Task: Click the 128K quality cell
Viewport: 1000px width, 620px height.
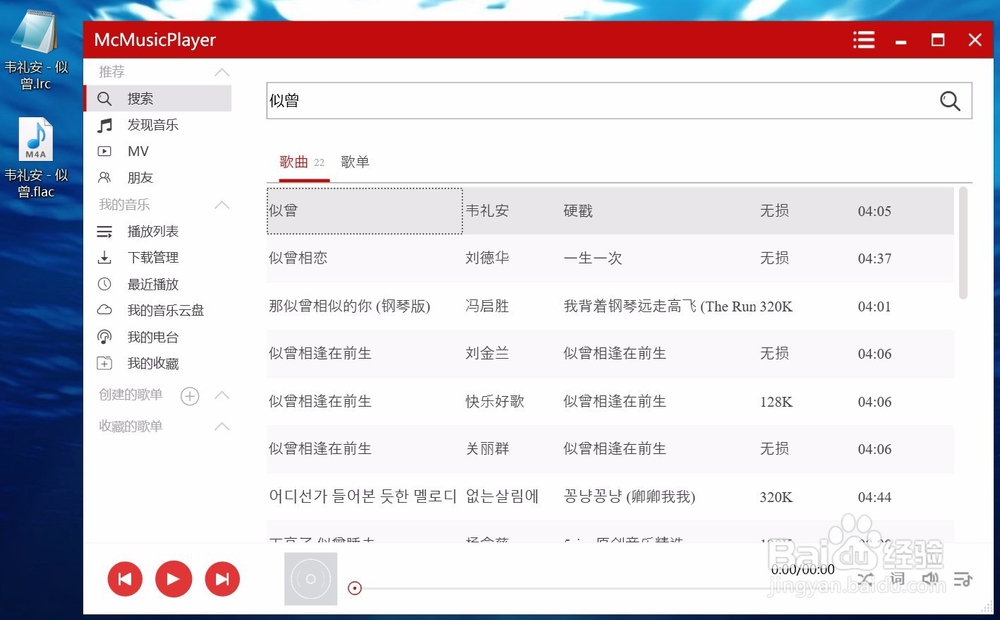Action: [x=776, y=402]
